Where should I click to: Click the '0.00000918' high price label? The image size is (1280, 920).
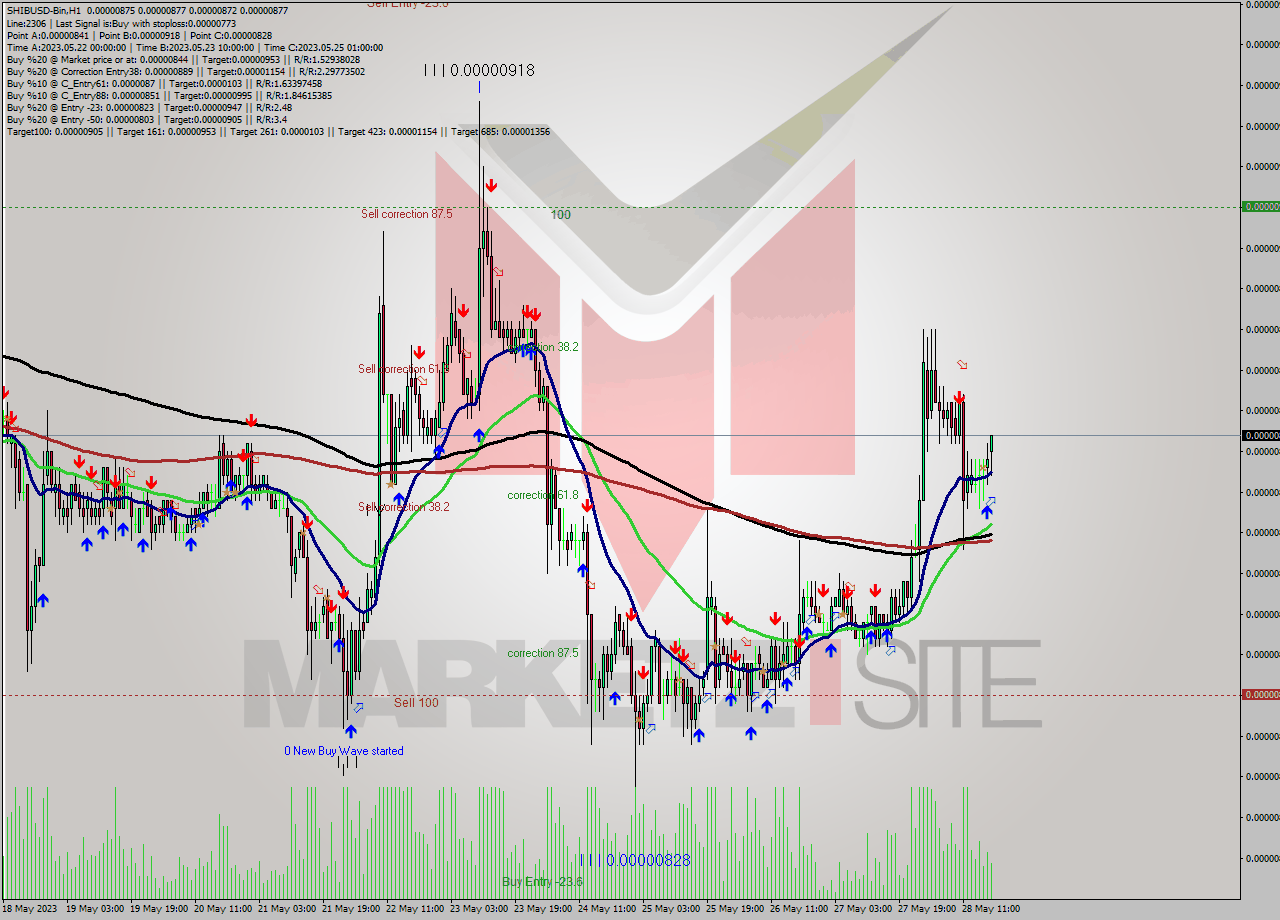point(492,70)
